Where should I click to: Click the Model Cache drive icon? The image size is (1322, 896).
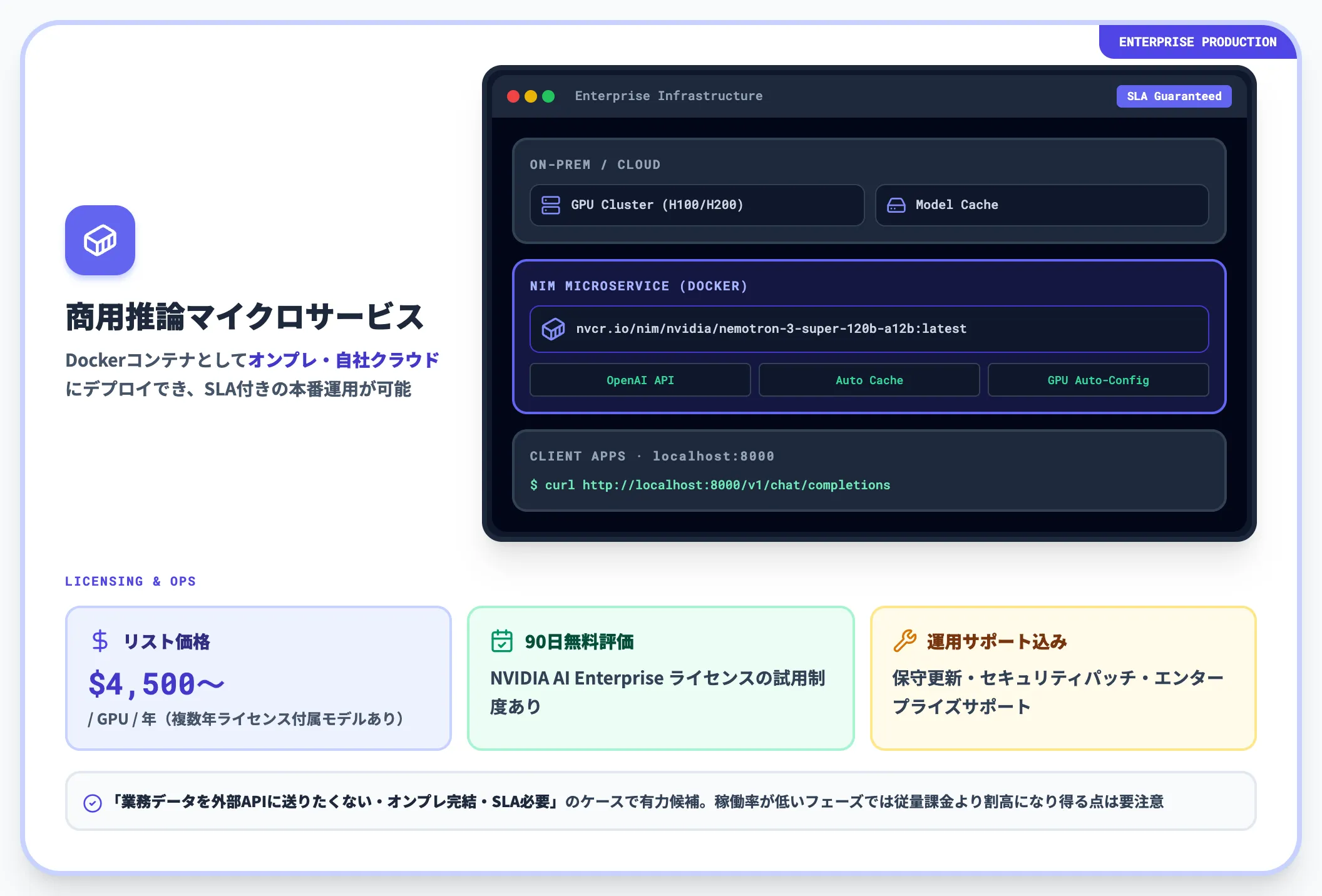(896, 205)
